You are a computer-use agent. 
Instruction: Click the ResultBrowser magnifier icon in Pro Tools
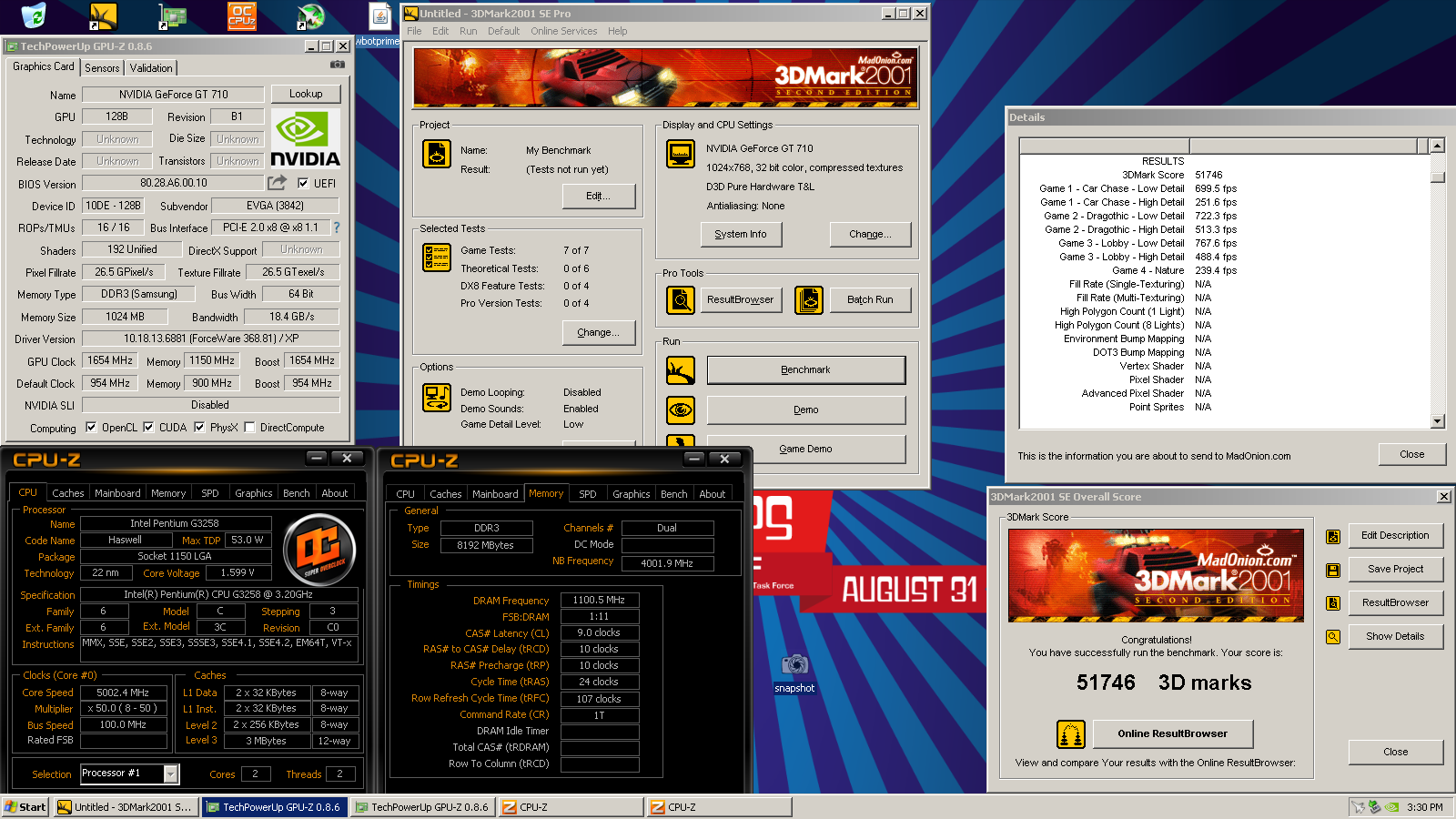coord(681,299)
